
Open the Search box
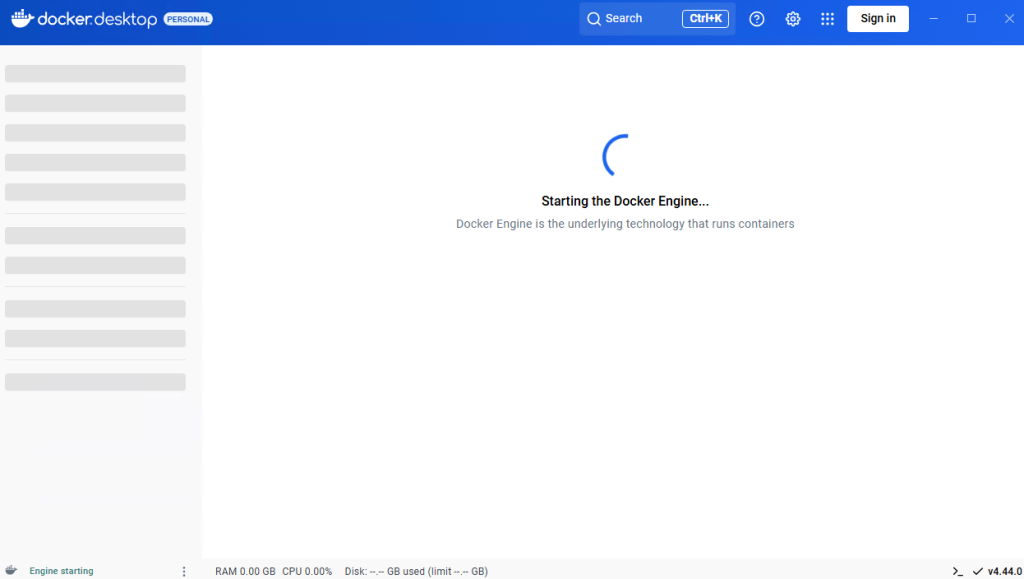[x=657, y=18]
